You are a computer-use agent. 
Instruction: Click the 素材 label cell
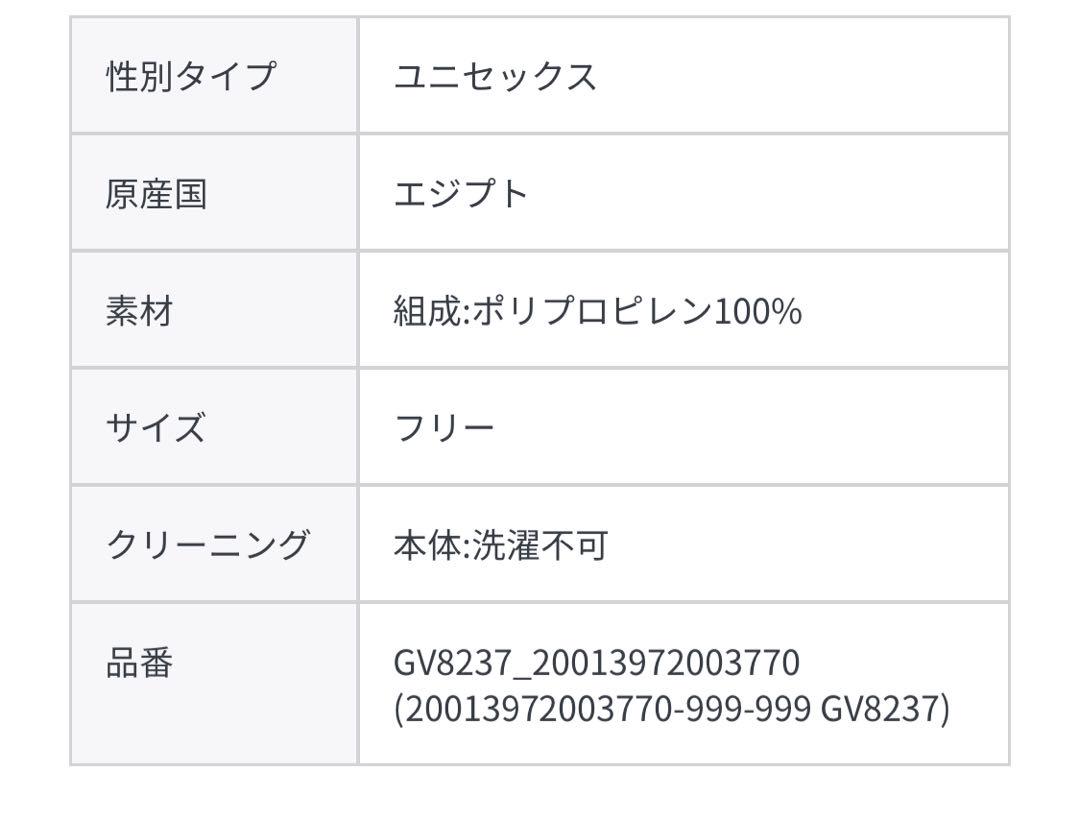pyautogui.click(x=214, y=310)
